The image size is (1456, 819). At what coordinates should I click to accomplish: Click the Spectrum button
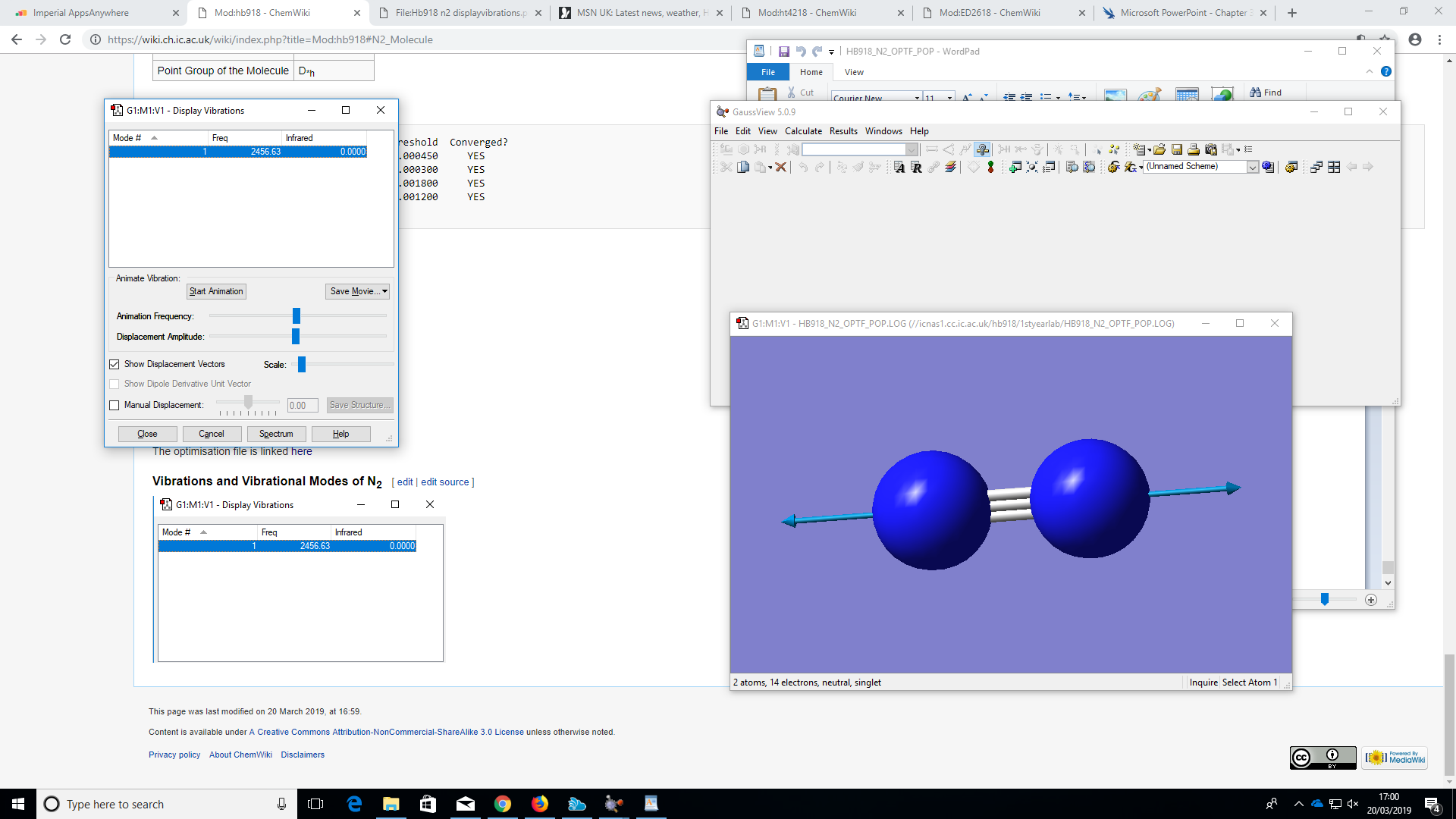(276, 434)
